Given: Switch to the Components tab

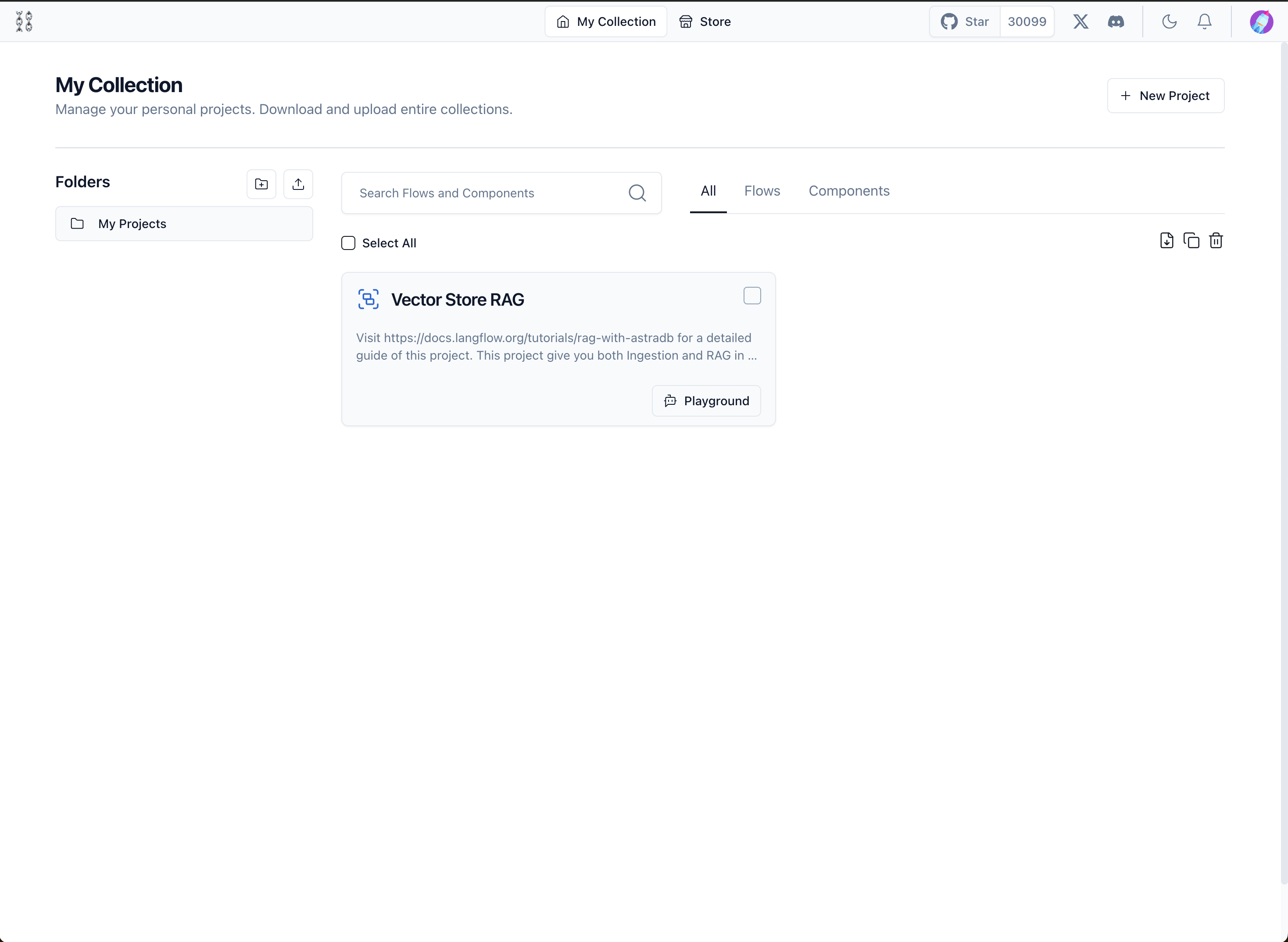Looking at the screenshot, I should pos(849,191).
